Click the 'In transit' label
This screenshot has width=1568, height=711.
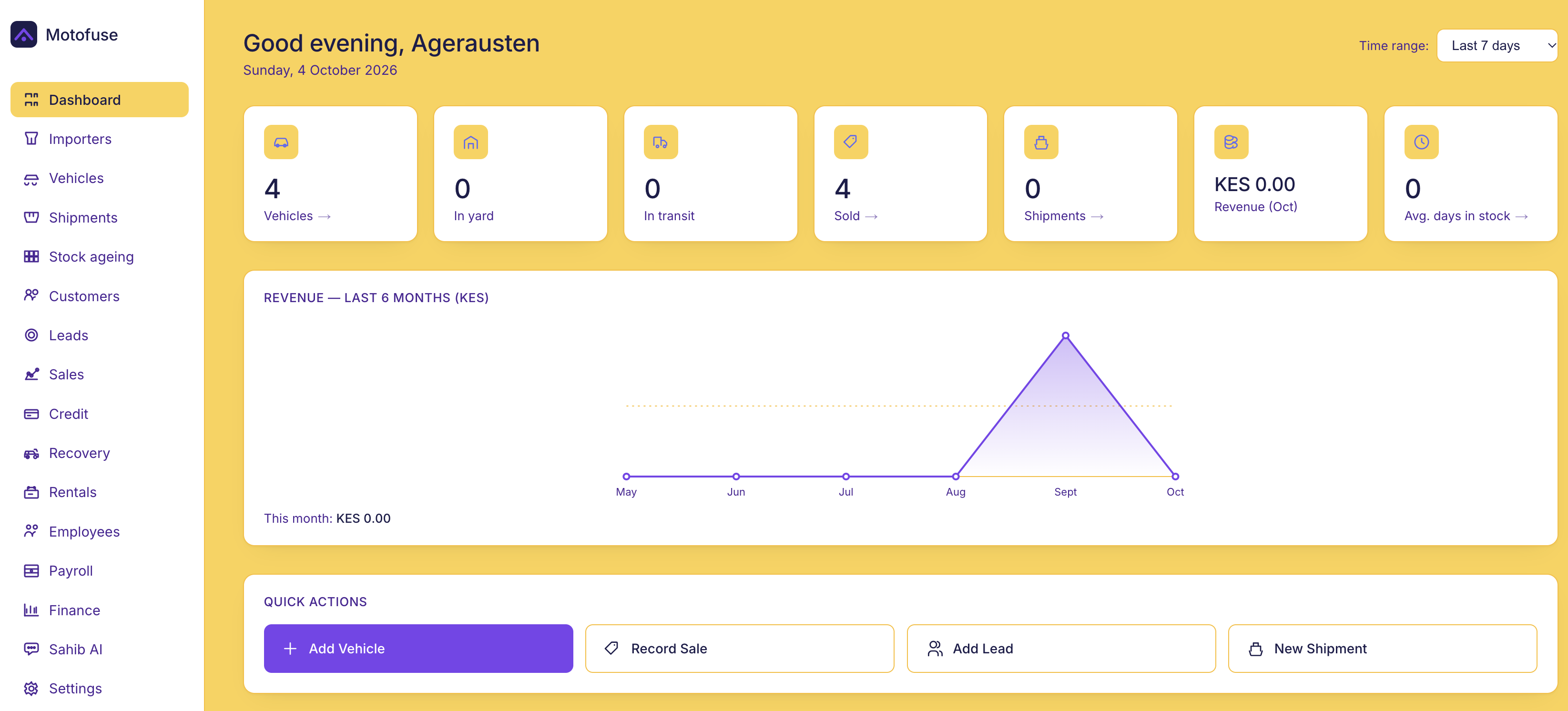point(668,216)
